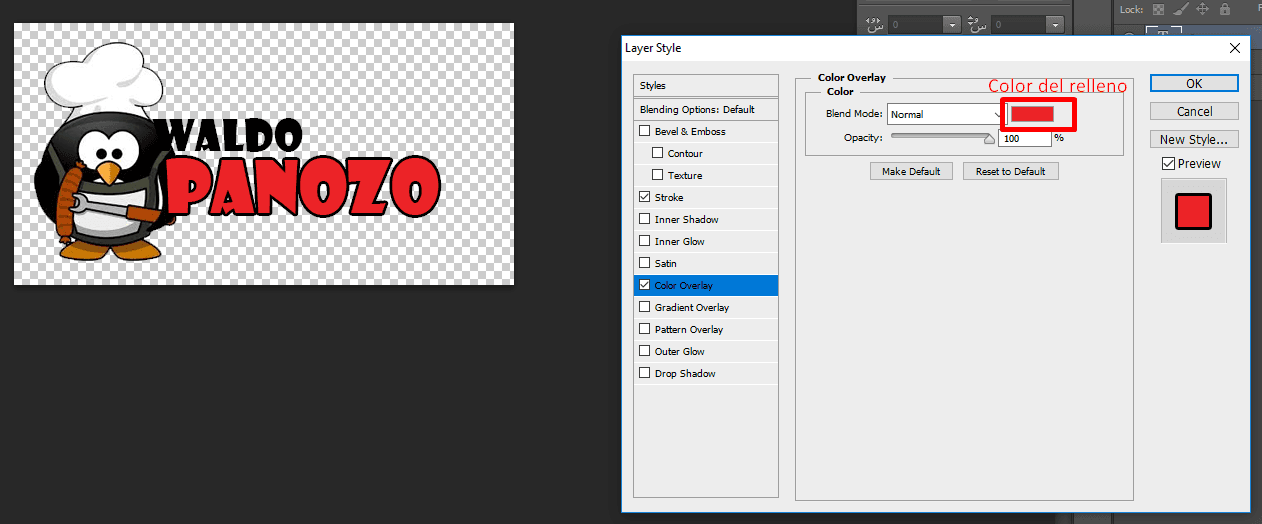This screenshot has height=524, width=1262.
Task: Select the Satin effect name
Action: [665, 263]
